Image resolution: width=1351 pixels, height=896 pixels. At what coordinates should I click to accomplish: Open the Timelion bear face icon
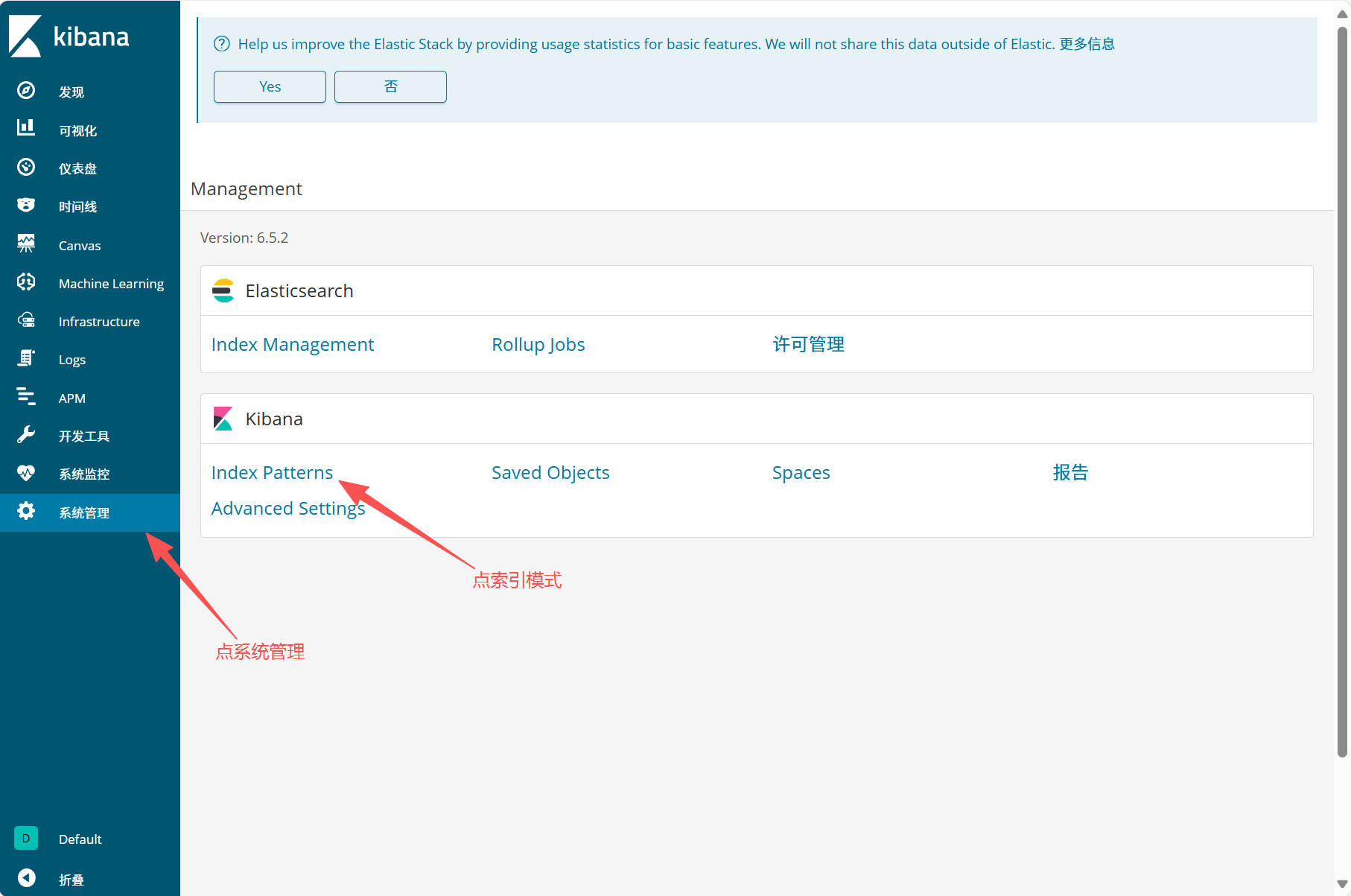(26, 205)
